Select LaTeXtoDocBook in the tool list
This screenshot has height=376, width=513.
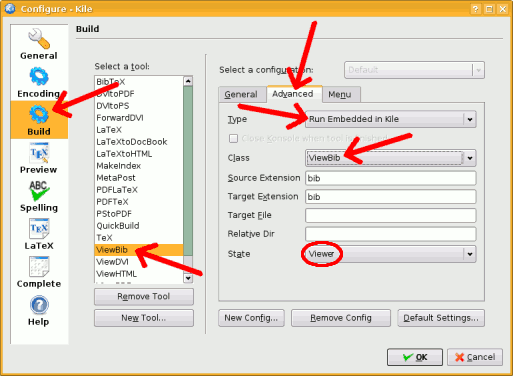coord(139,142)
